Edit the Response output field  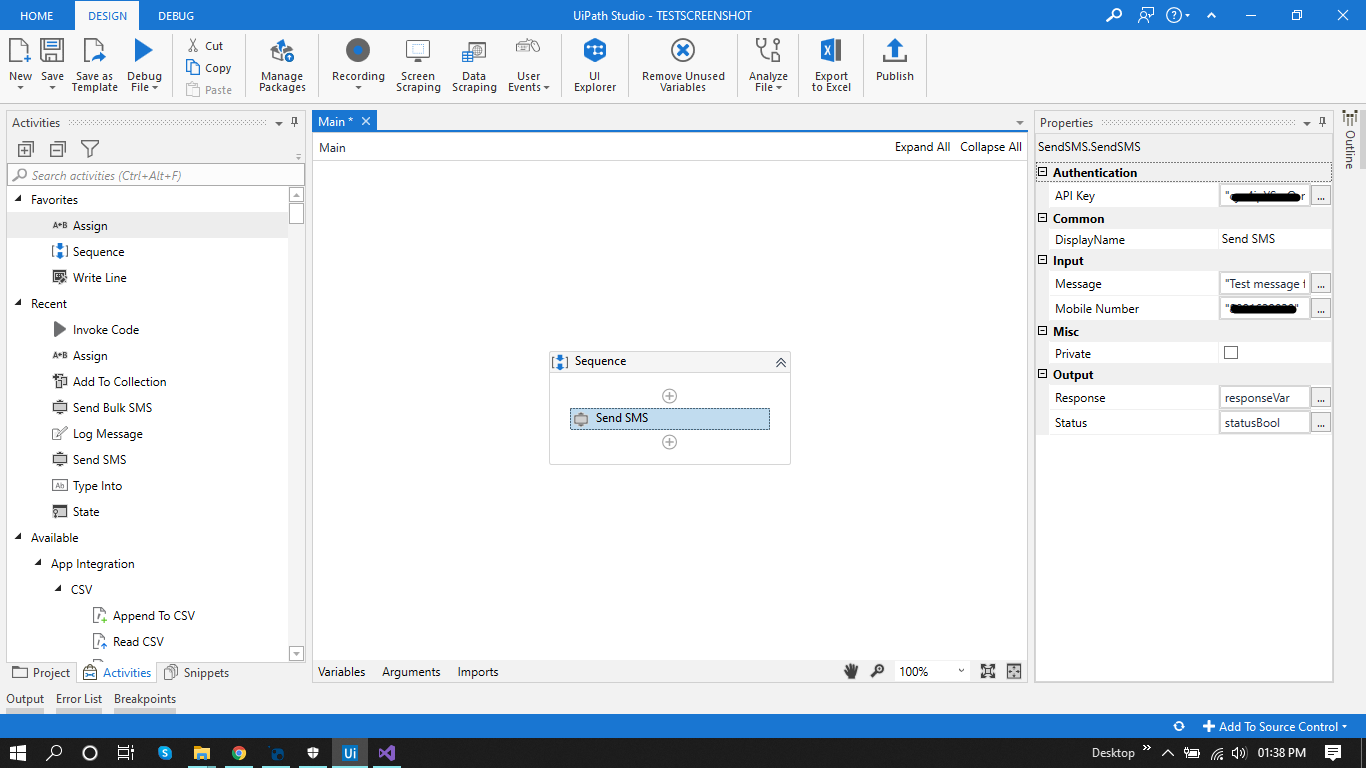click(1265, 398)
